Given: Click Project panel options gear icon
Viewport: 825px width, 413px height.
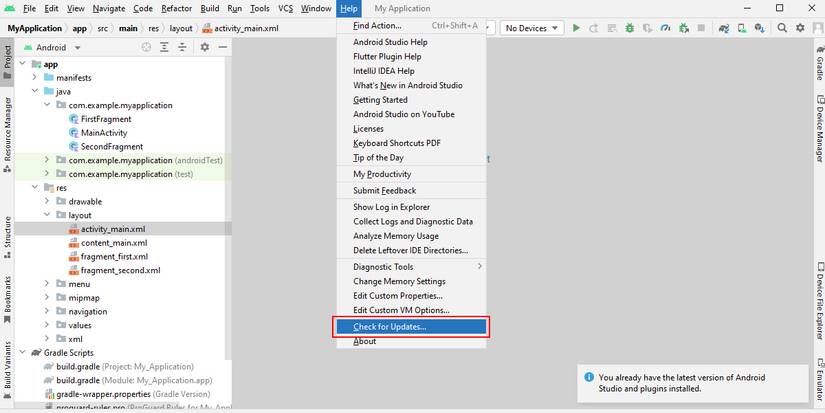Looking at the screenshot, I should (205, 47).
